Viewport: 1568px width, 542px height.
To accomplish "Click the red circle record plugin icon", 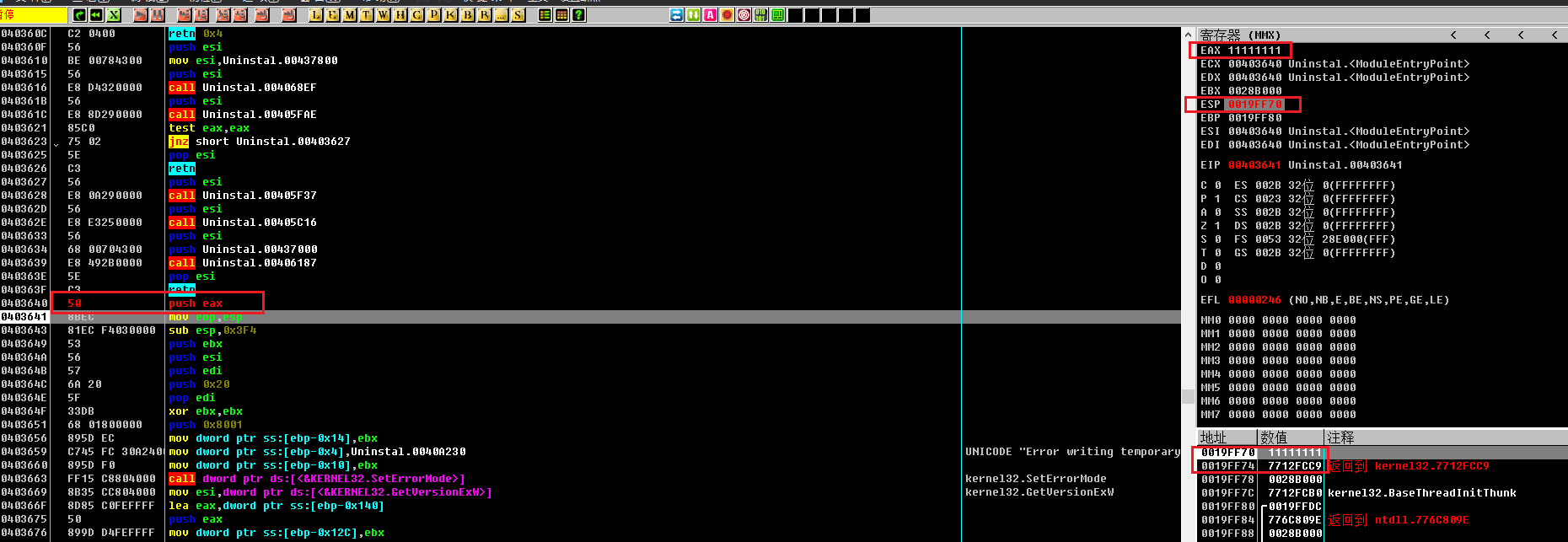I will click(728, 15).
